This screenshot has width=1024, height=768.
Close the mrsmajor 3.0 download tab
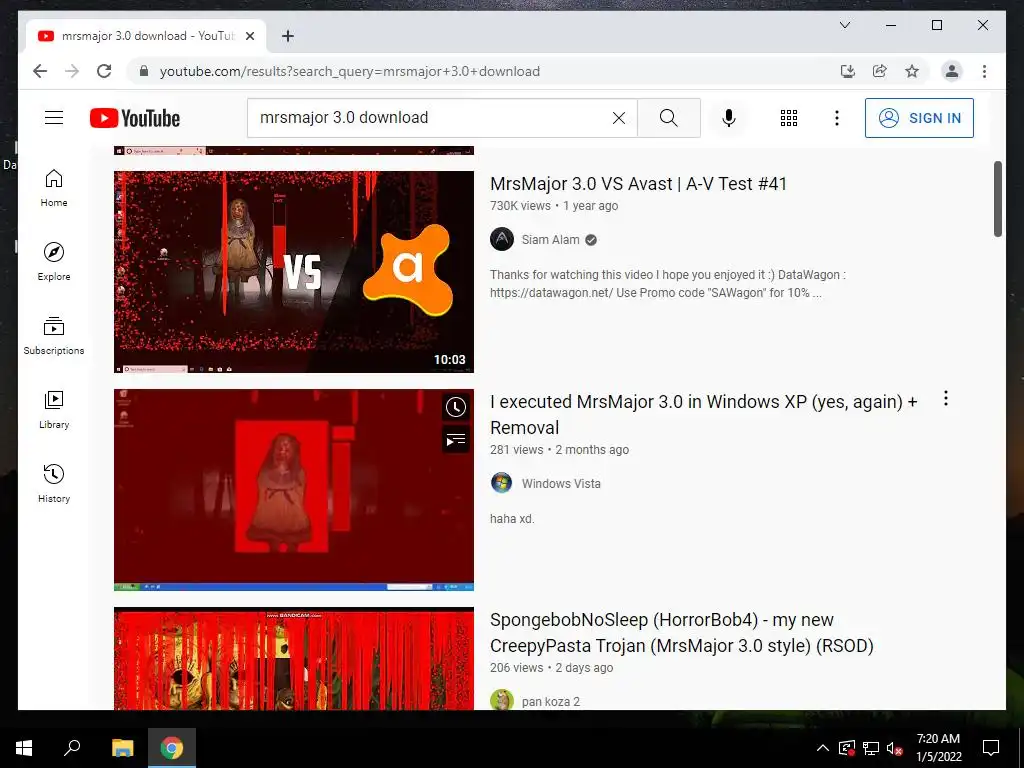tap(249, 36)
